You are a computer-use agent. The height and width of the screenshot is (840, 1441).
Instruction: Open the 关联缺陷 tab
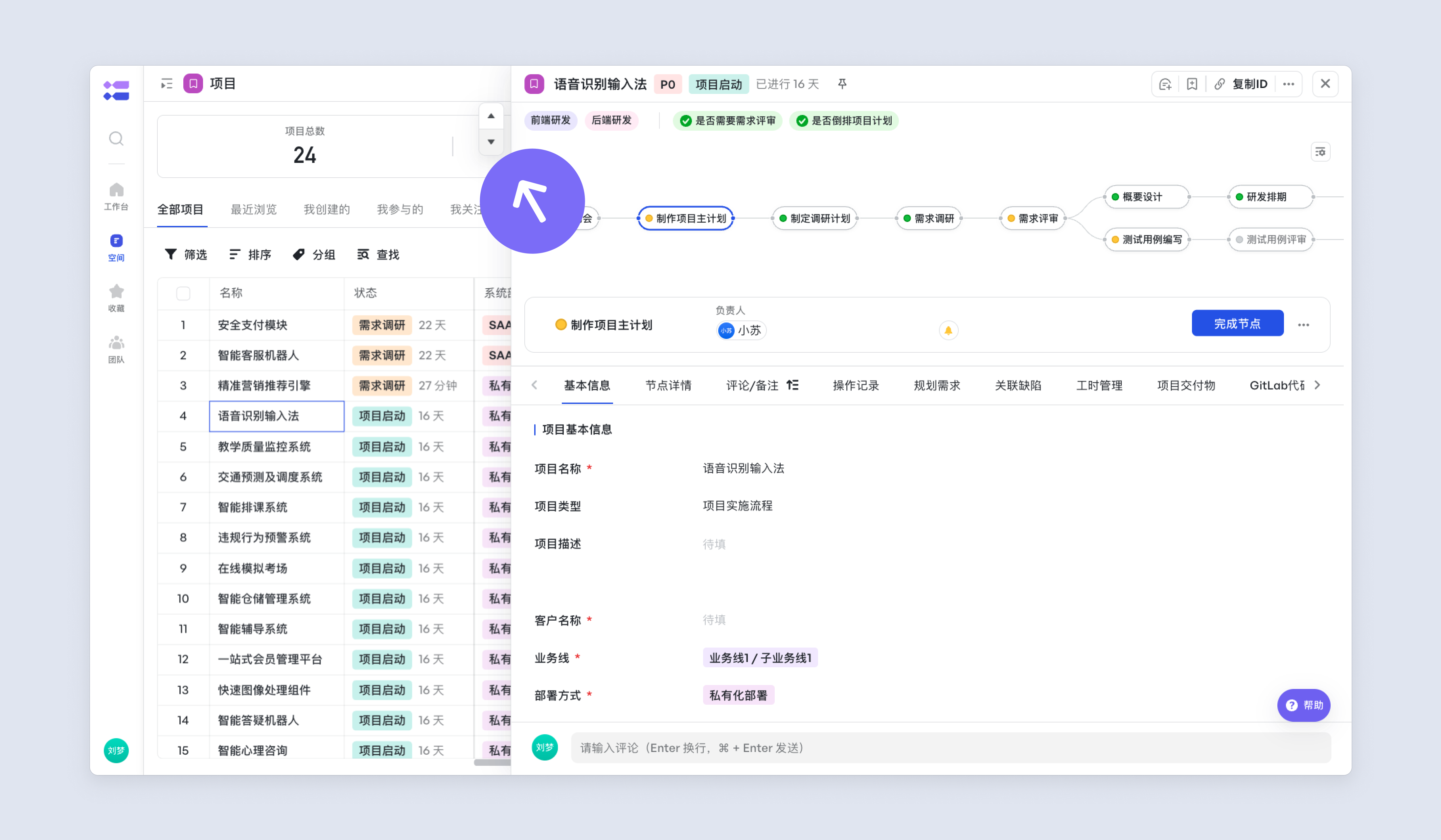[x=1018, y=385]
